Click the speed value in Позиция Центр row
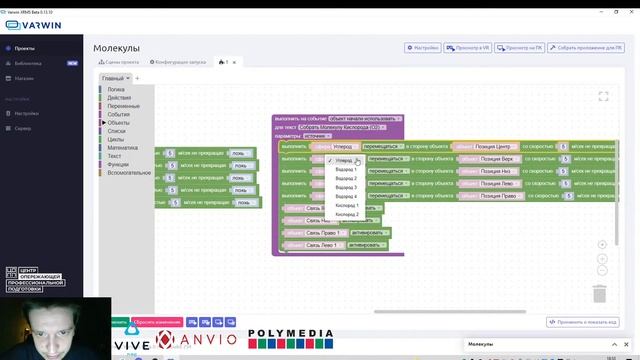The image size is (640, 360). click(x=563, y=147)
